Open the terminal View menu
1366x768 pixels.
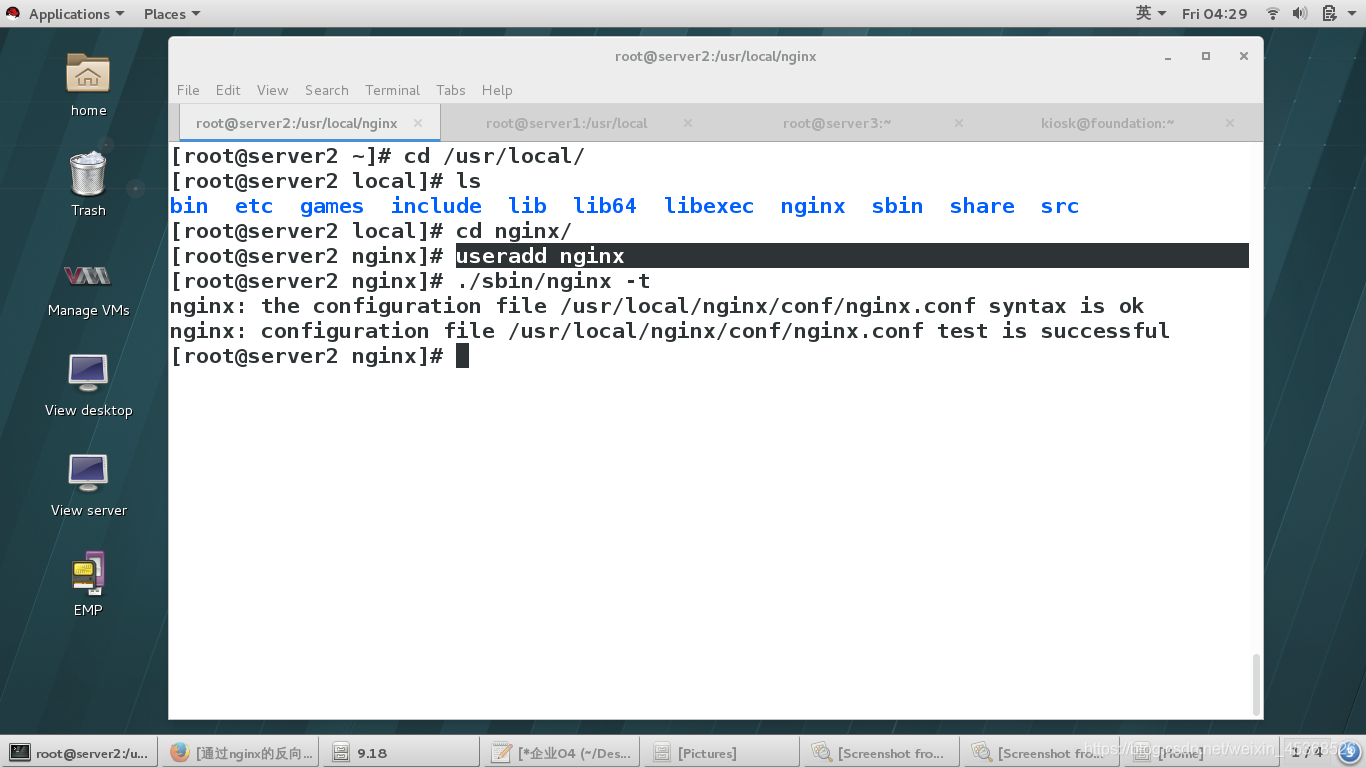(272, 90)
